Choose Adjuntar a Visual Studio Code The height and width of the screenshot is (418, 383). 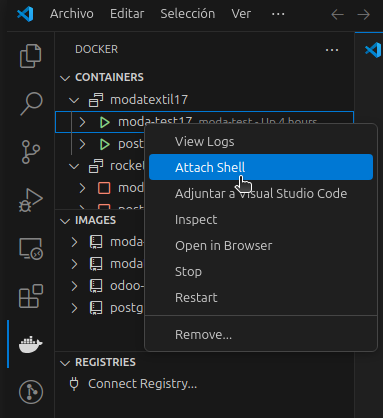pyautogui.click(x=261, y=193)
